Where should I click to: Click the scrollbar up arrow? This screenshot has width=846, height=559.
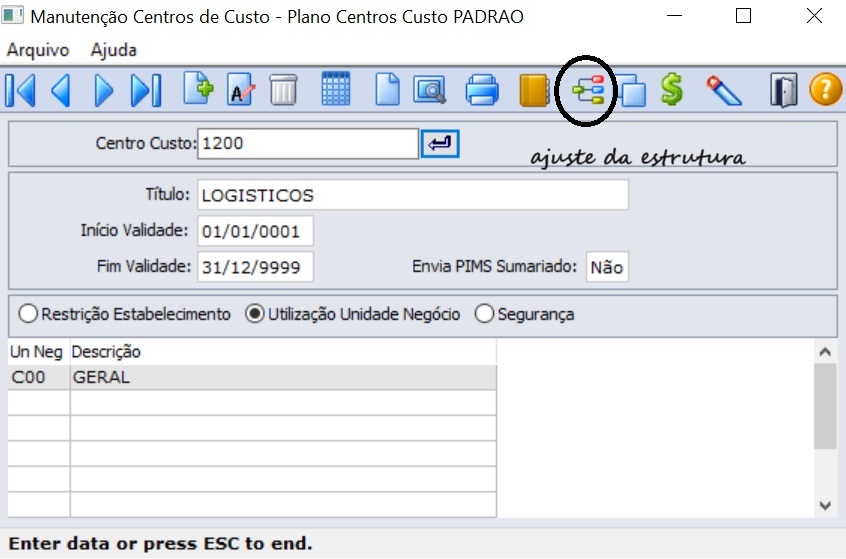825,352
